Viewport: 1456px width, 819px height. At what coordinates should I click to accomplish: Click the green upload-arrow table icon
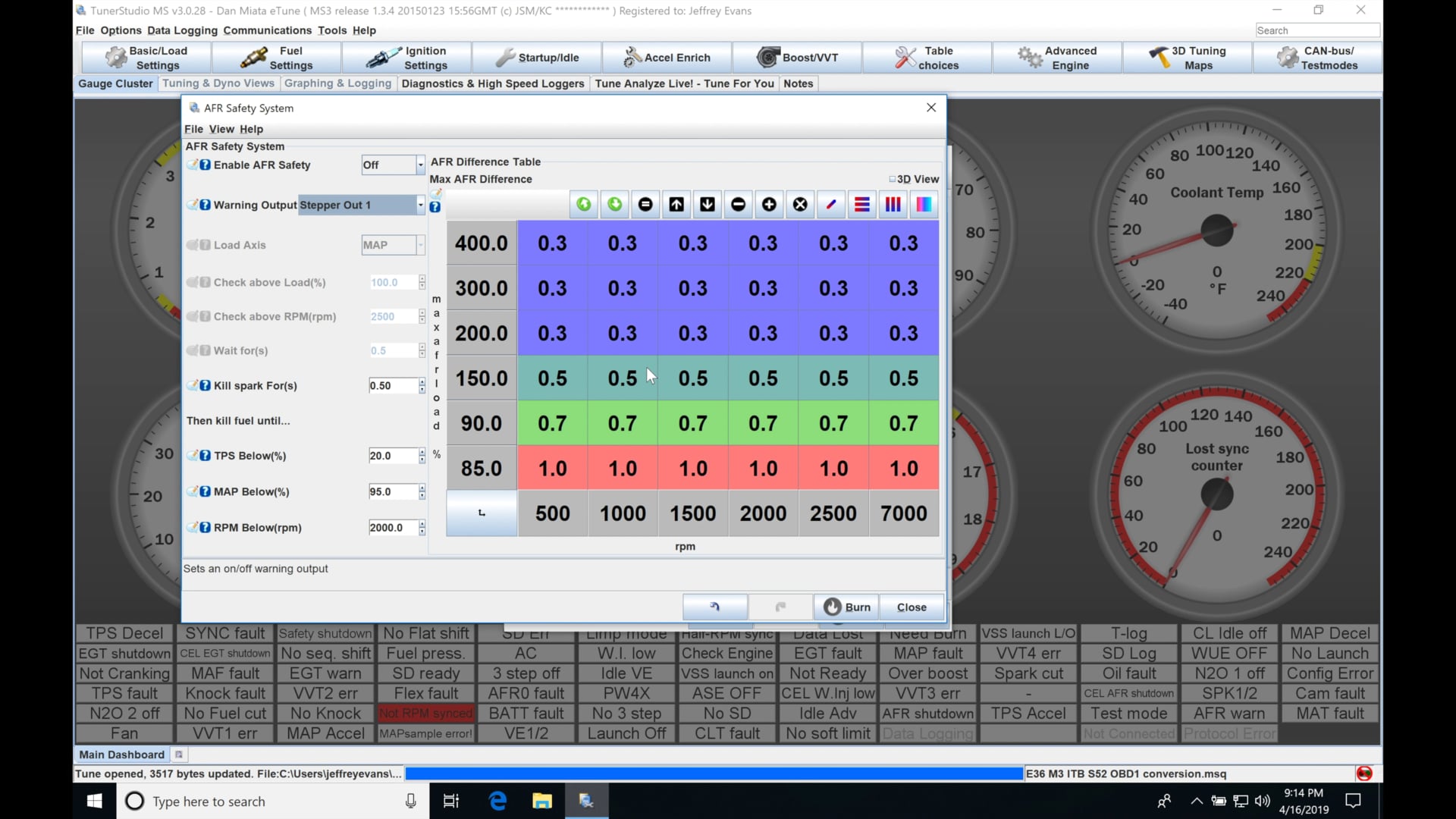tap(584, 205)
